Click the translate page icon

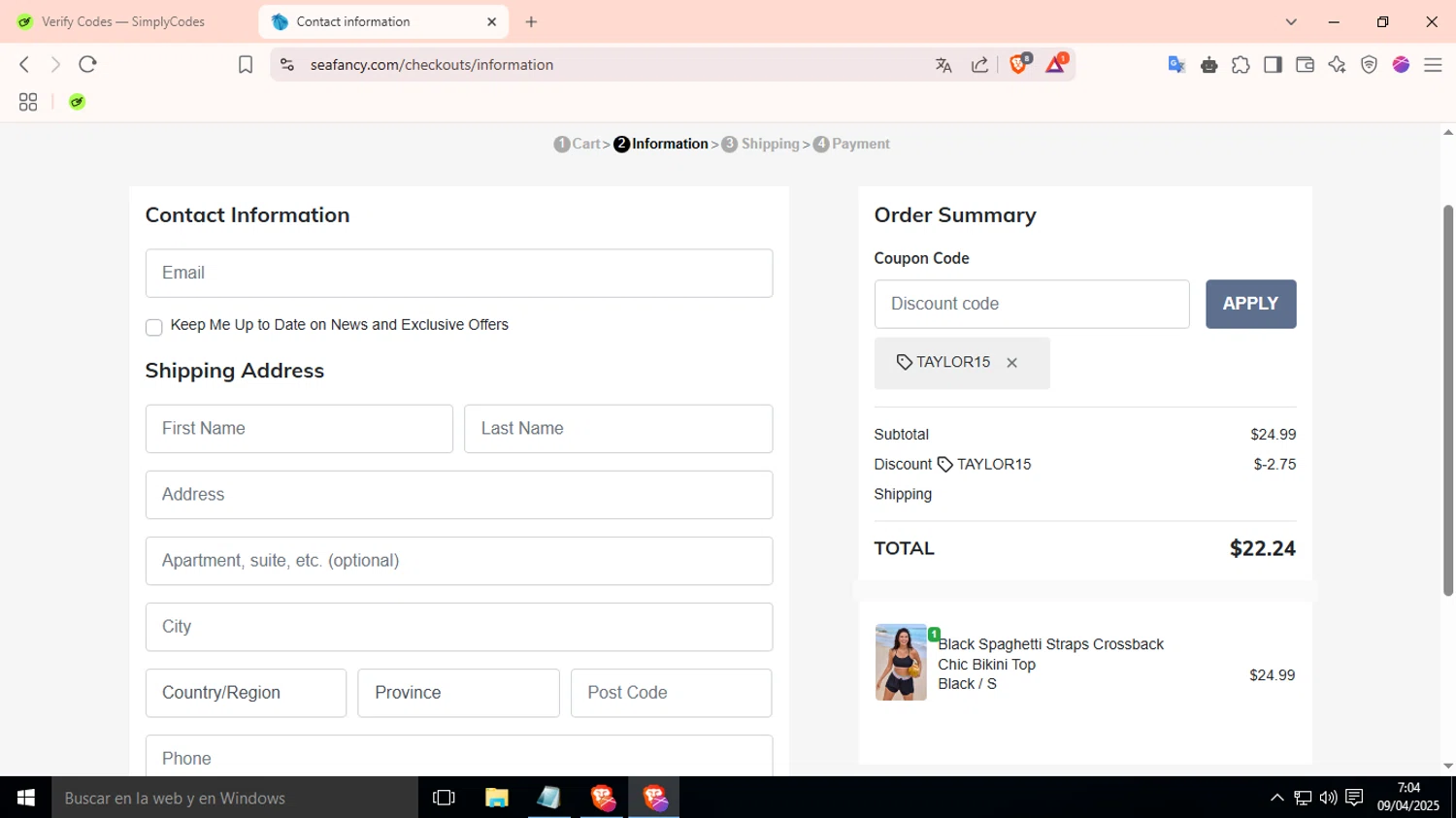[943, 65]
